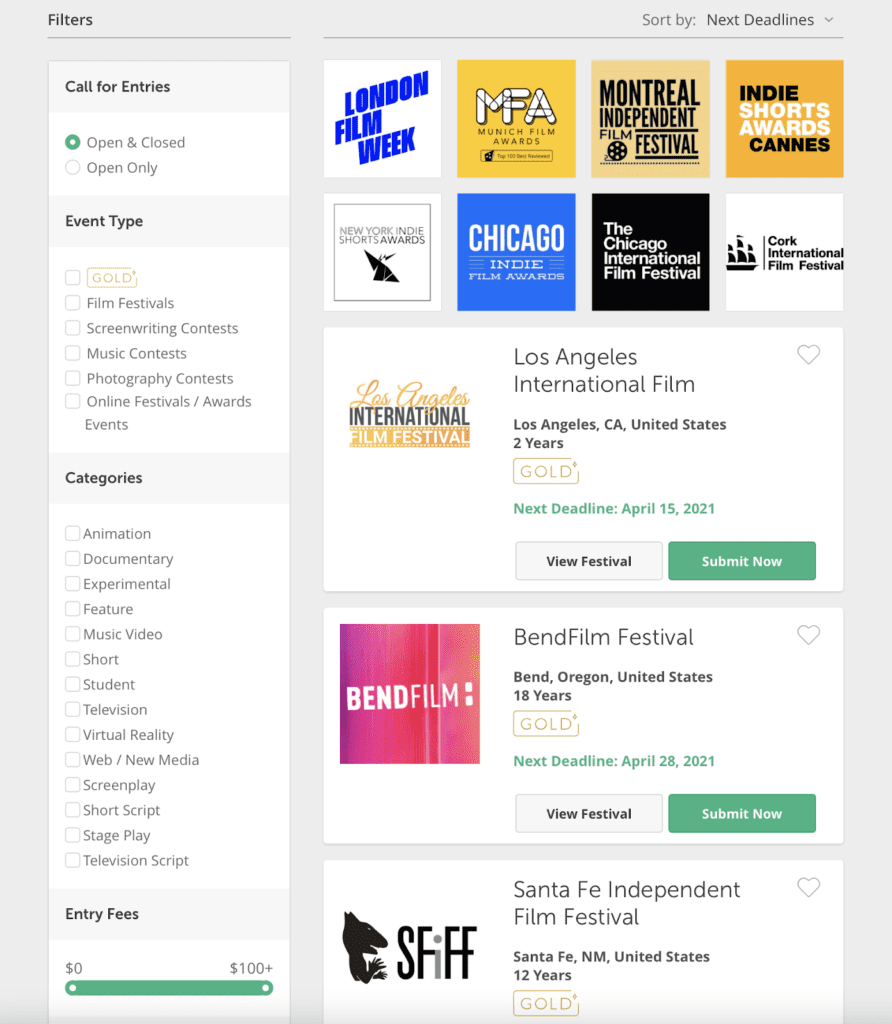The height and width of the screenshot is (1024, 892).
Task: Open the Munich Film Awards tile
Action: coord(517,119)
